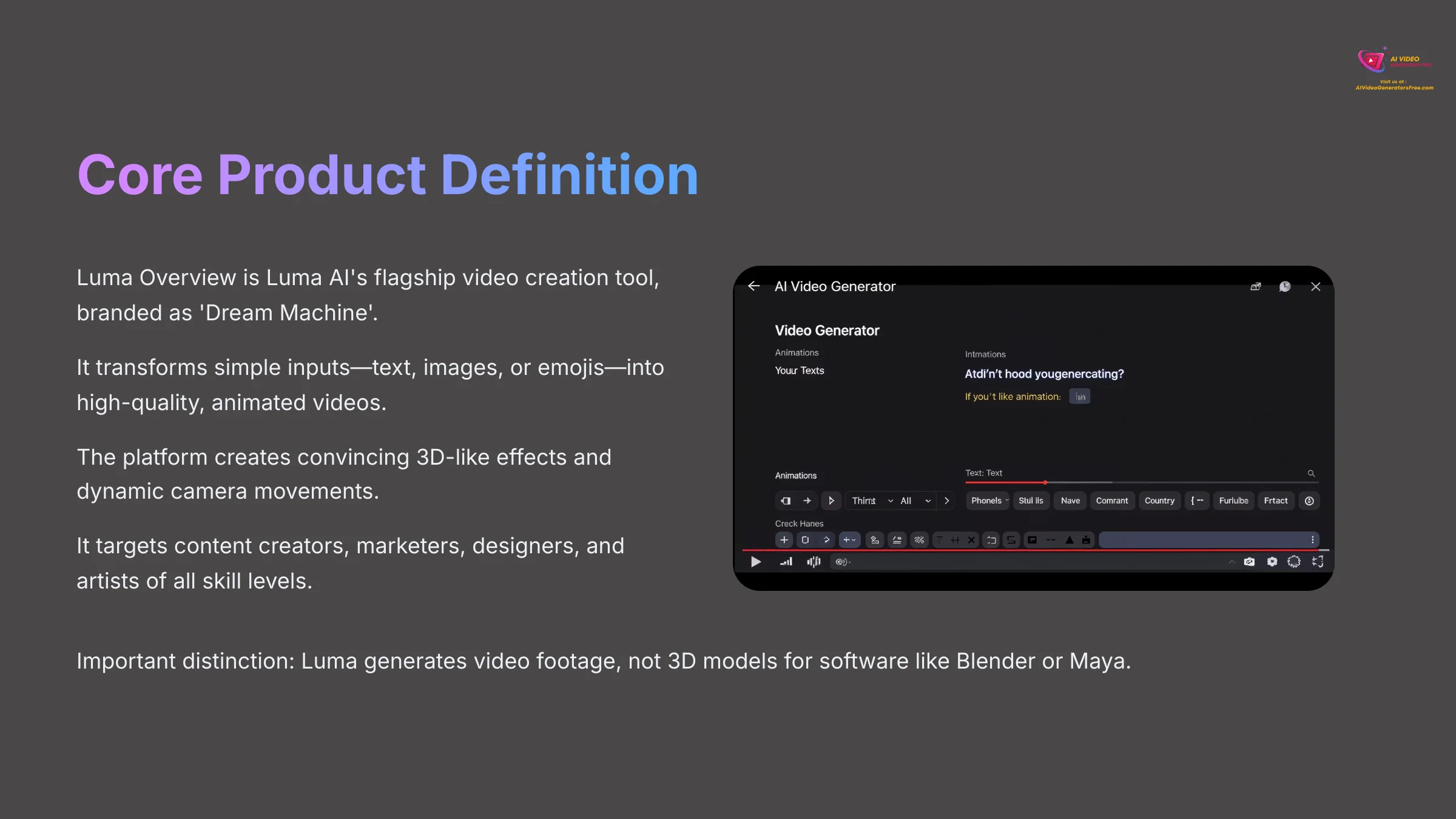Screen dimensions: 1456x819
Task: Open the Thirra dropdown
Action: coord(872,500)
